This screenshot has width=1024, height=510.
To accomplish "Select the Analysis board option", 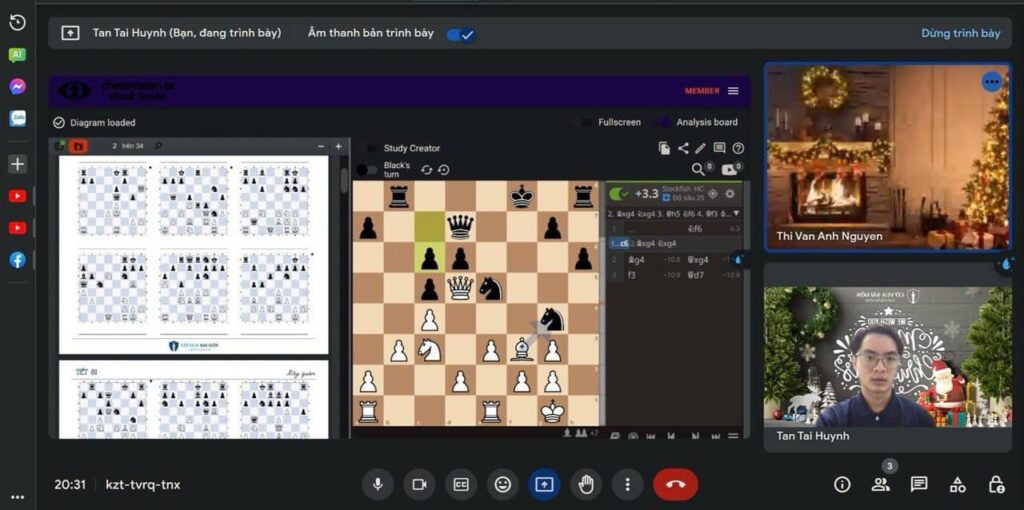I will 706,122.
